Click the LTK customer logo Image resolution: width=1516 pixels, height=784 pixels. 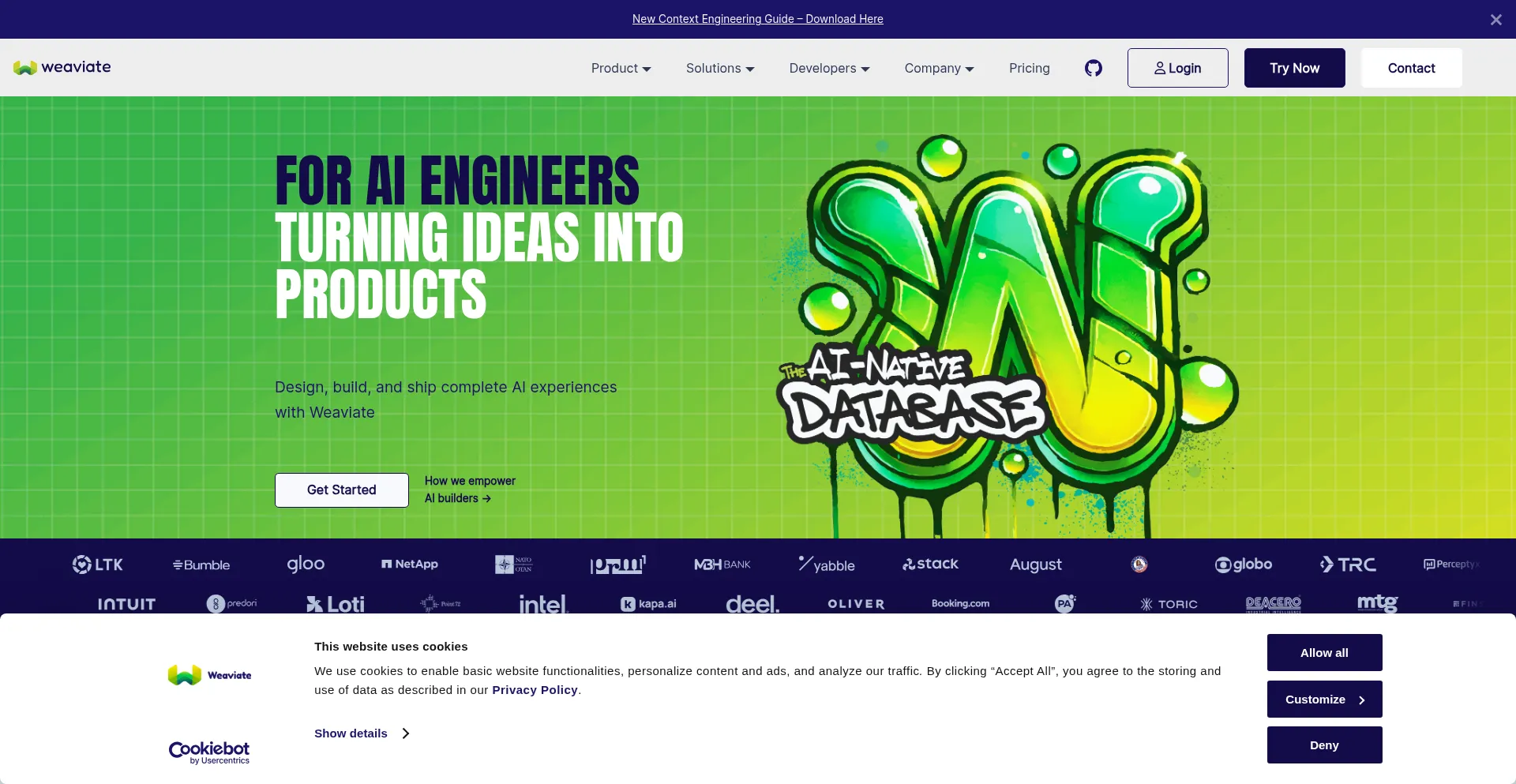click(98, 565)
